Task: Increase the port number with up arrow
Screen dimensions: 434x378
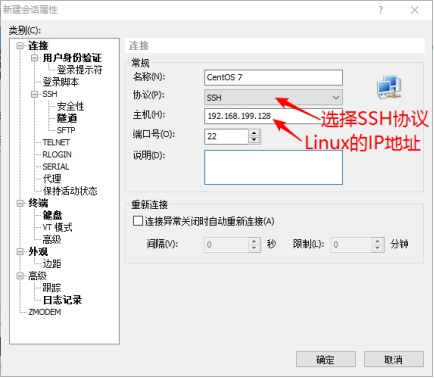Action: click(254, 133)
